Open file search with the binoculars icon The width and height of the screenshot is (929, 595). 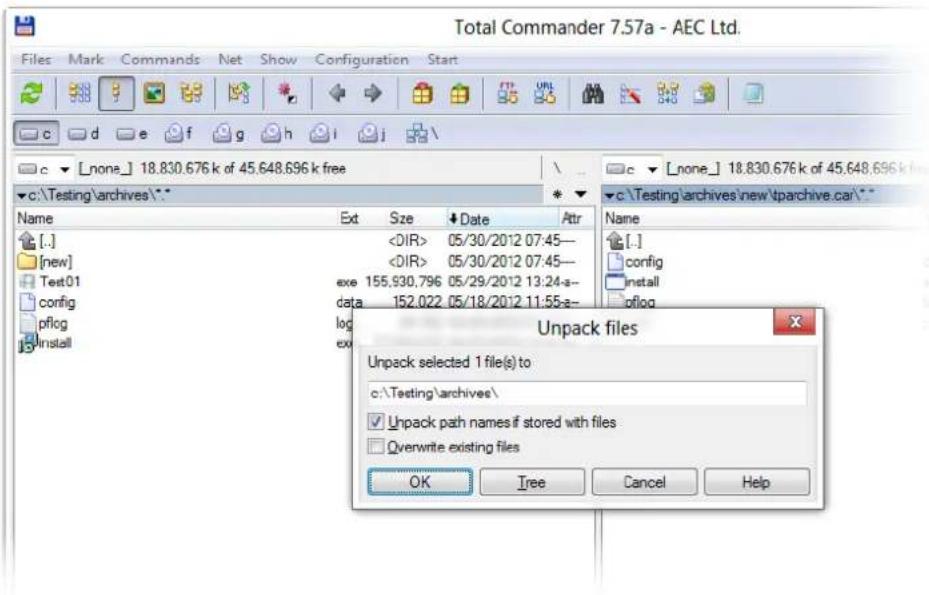593,94
